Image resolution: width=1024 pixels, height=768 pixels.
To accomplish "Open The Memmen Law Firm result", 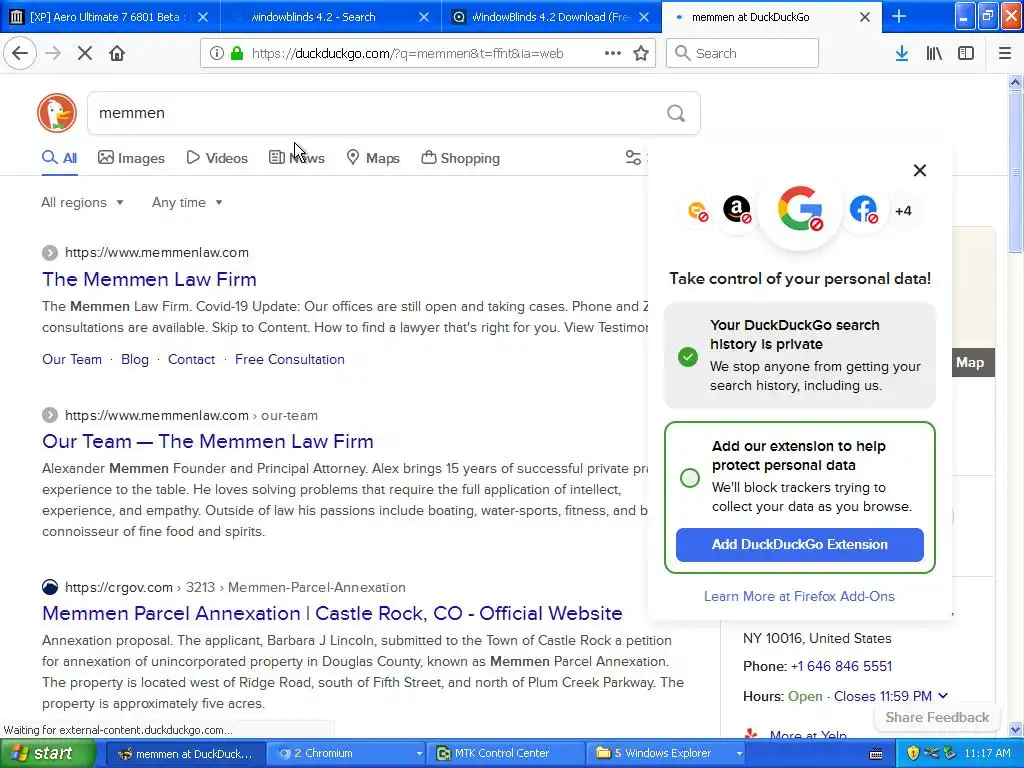I will (x=150, y=280).
